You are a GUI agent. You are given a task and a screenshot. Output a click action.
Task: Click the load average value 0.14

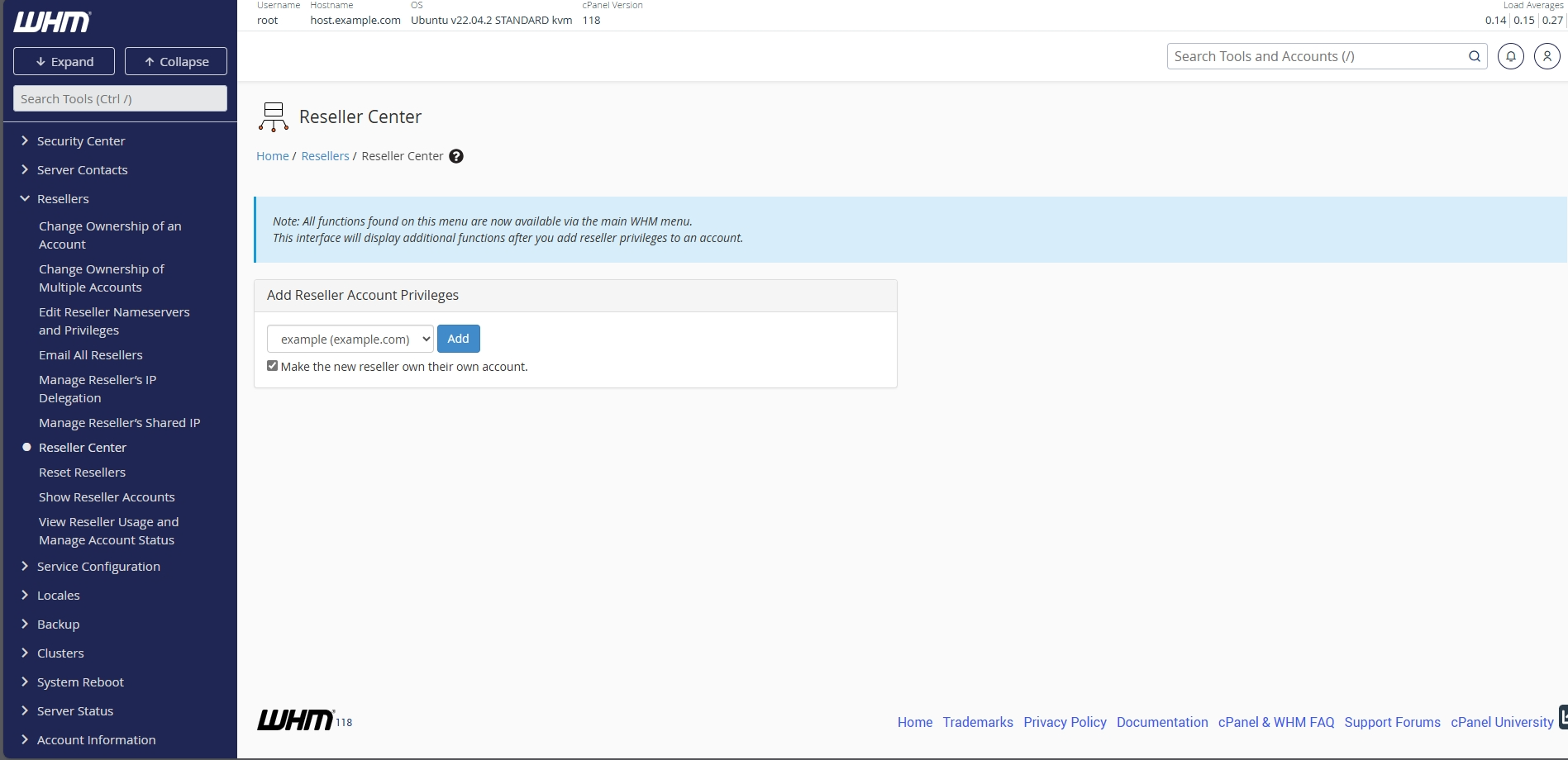coord(1495,21)
